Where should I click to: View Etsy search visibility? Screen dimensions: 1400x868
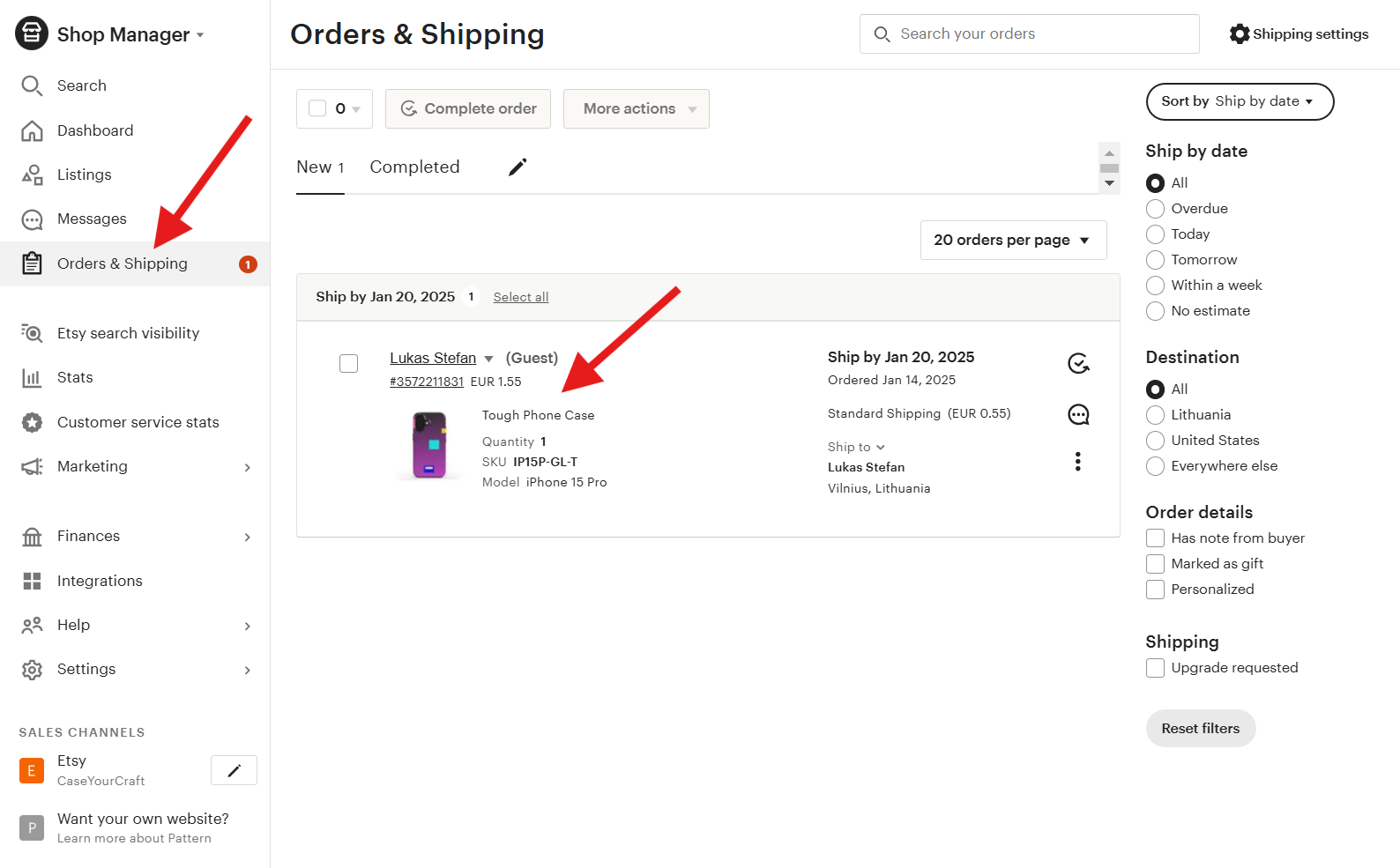point(127,332)
